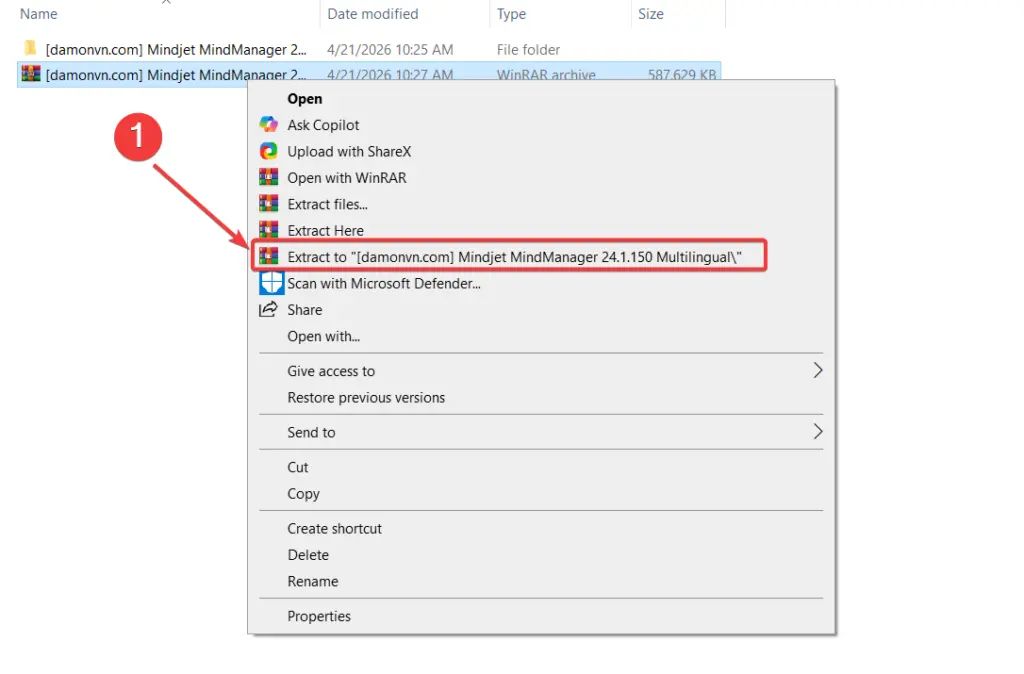Click the WinRAR icon beside Extract Here

pyautogui.click(x=268, y=230)
